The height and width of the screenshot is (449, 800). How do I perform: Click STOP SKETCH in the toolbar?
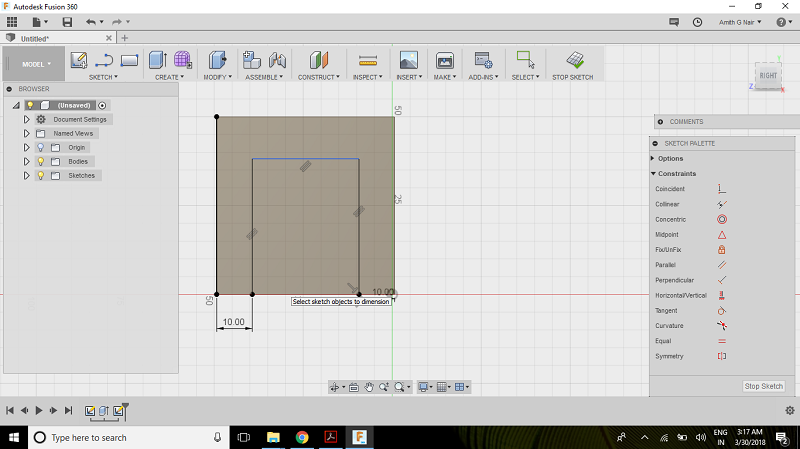573,77
